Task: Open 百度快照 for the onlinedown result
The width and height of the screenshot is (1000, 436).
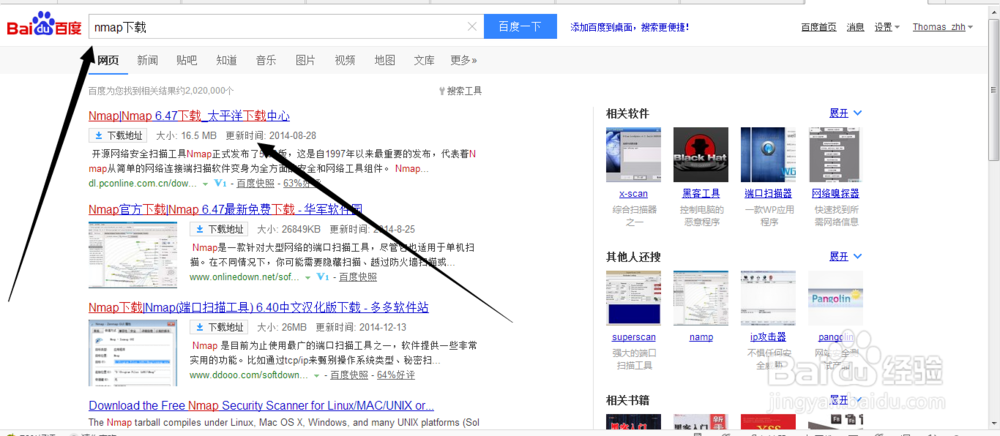Action: [x=357, y=277]
